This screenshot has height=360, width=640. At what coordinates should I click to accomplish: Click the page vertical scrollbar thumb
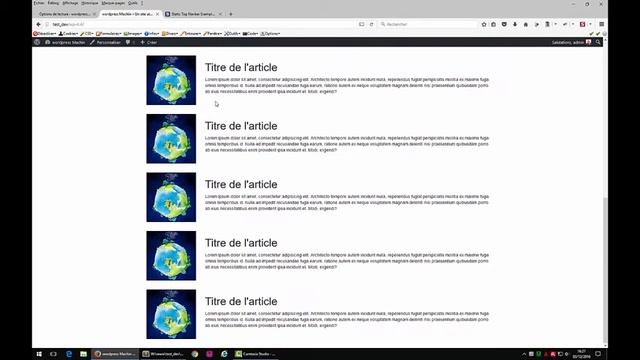coord(605,269)
